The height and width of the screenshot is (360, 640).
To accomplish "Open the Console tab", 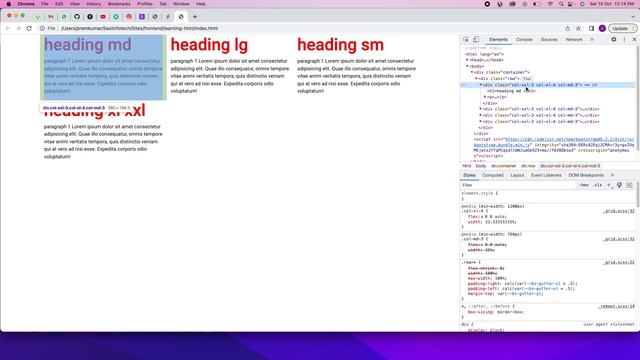I will tap(524, 40).
